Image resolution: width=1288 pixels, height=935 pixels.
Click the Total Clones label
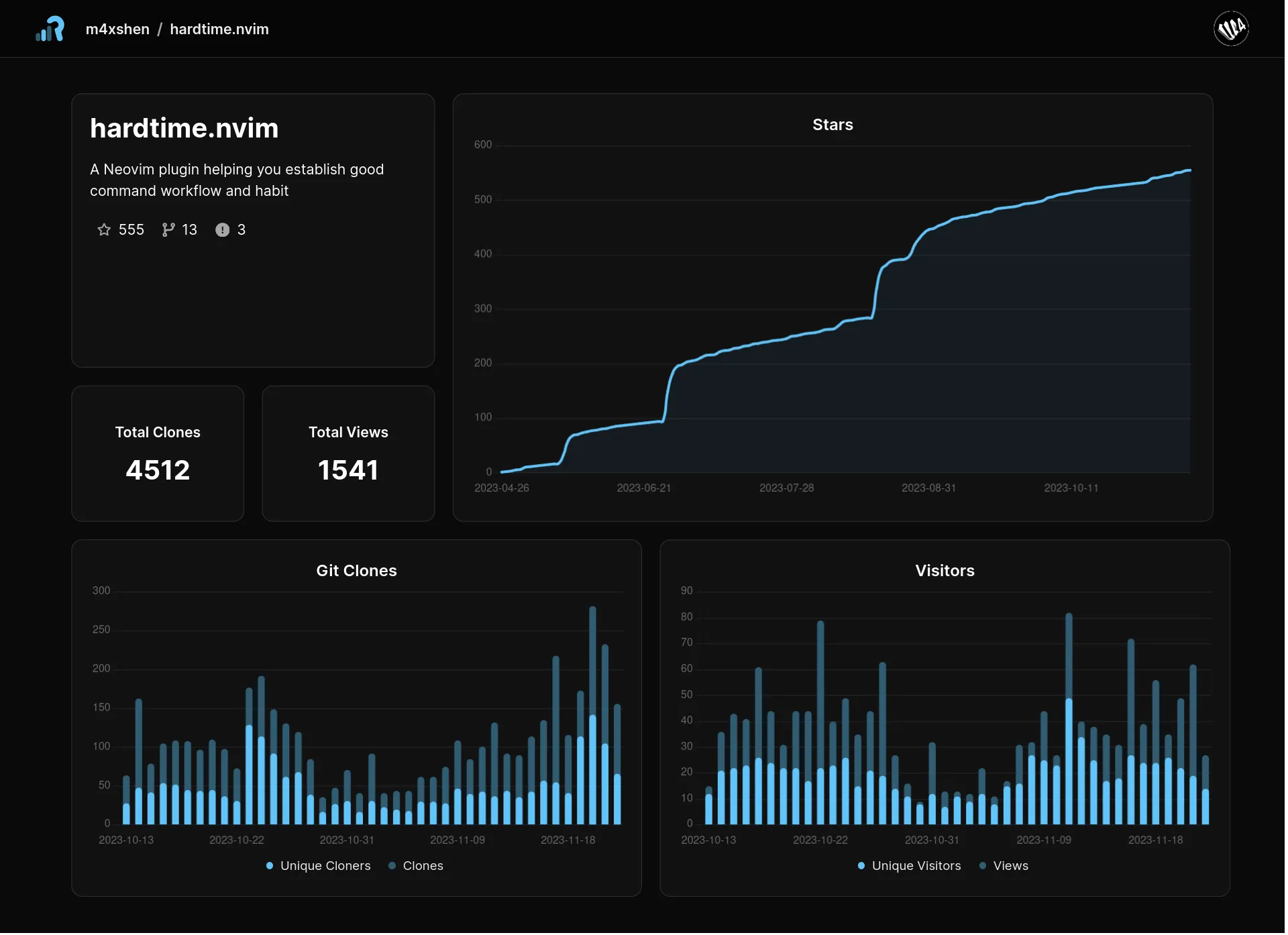click(x=158, y=433)
